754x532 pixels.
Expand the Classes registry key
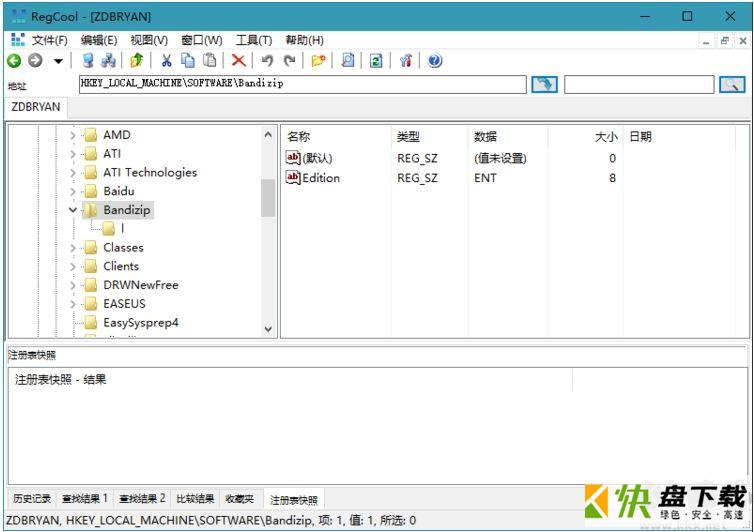pos(73,248)
